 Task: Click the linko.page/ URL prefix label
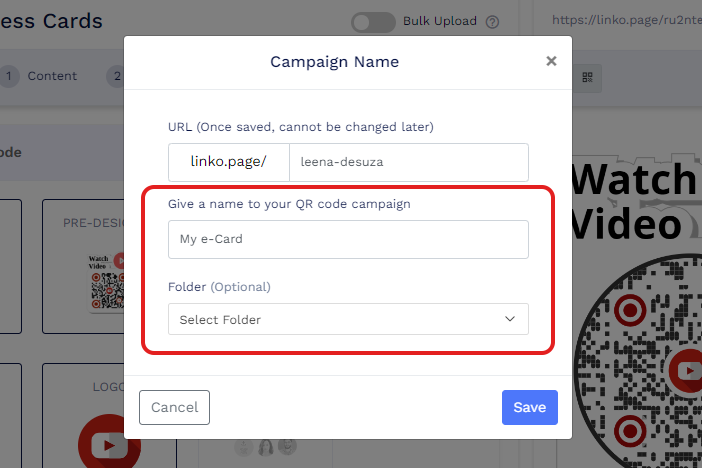[228, 163]
